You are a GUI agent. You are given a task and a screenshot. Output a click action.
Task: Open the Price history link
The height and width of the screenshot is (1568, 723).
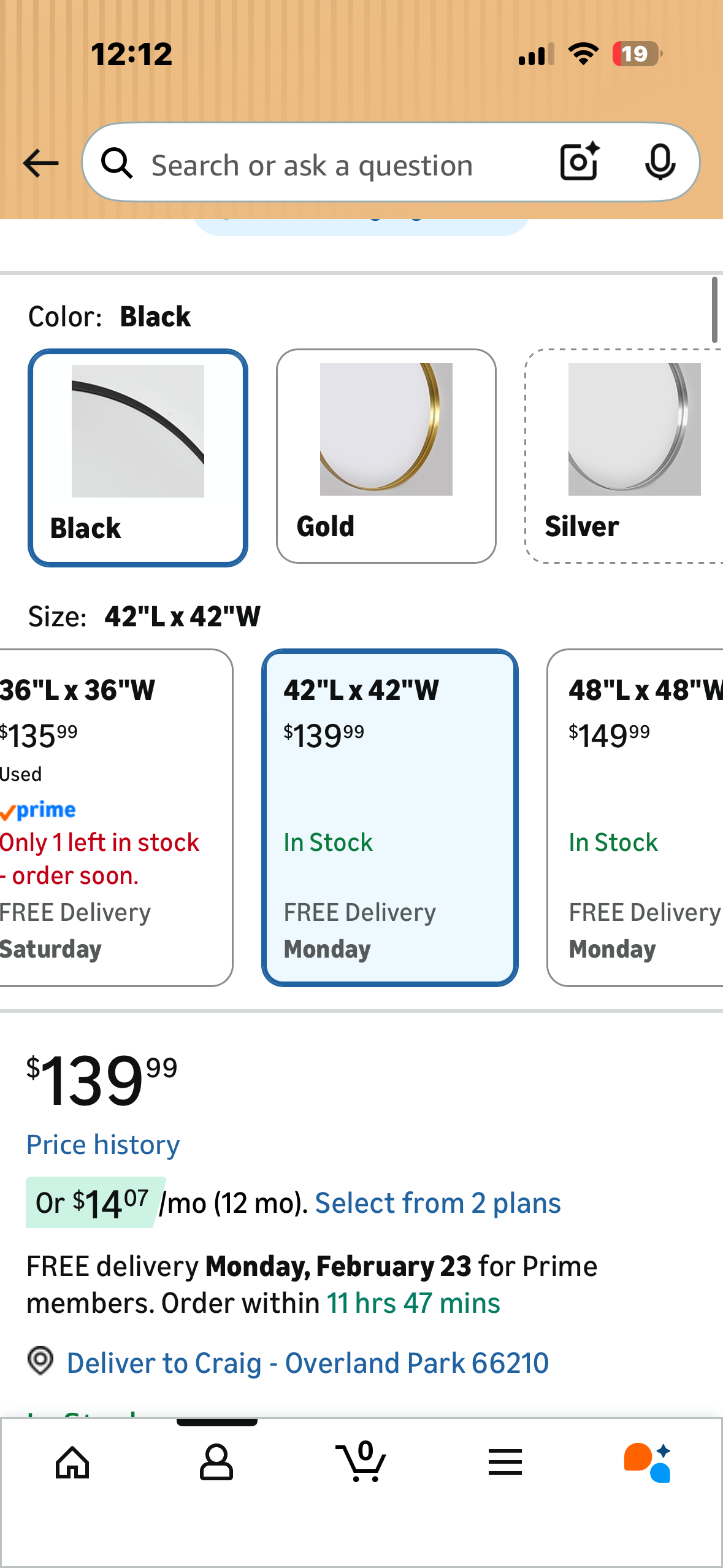pyautogui.click(x=103, y=1145)
